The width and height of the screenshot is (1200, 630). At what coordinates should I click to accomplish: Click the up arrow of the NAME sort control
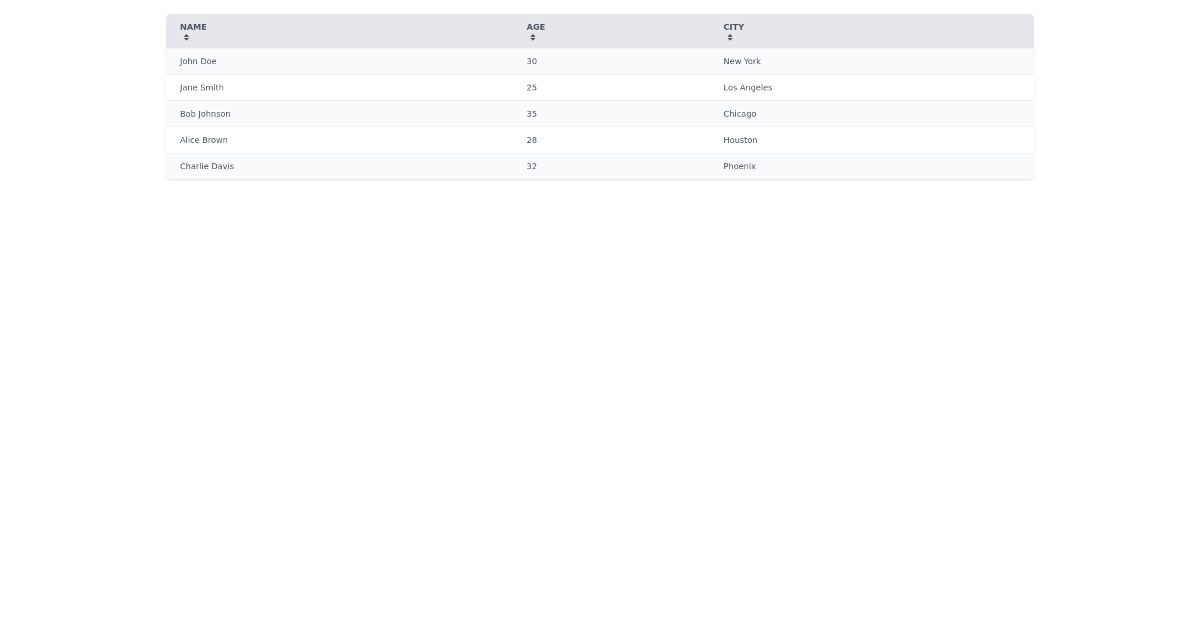(x=186, y=35)
